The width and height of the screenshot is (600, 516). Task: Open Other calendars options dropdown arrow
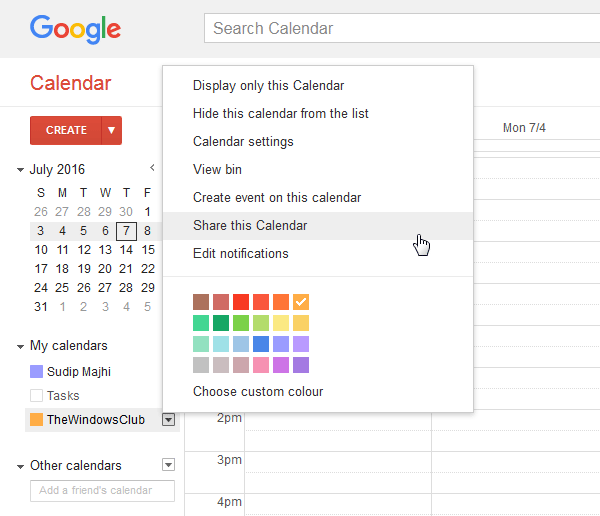click(x=168, y=465)
